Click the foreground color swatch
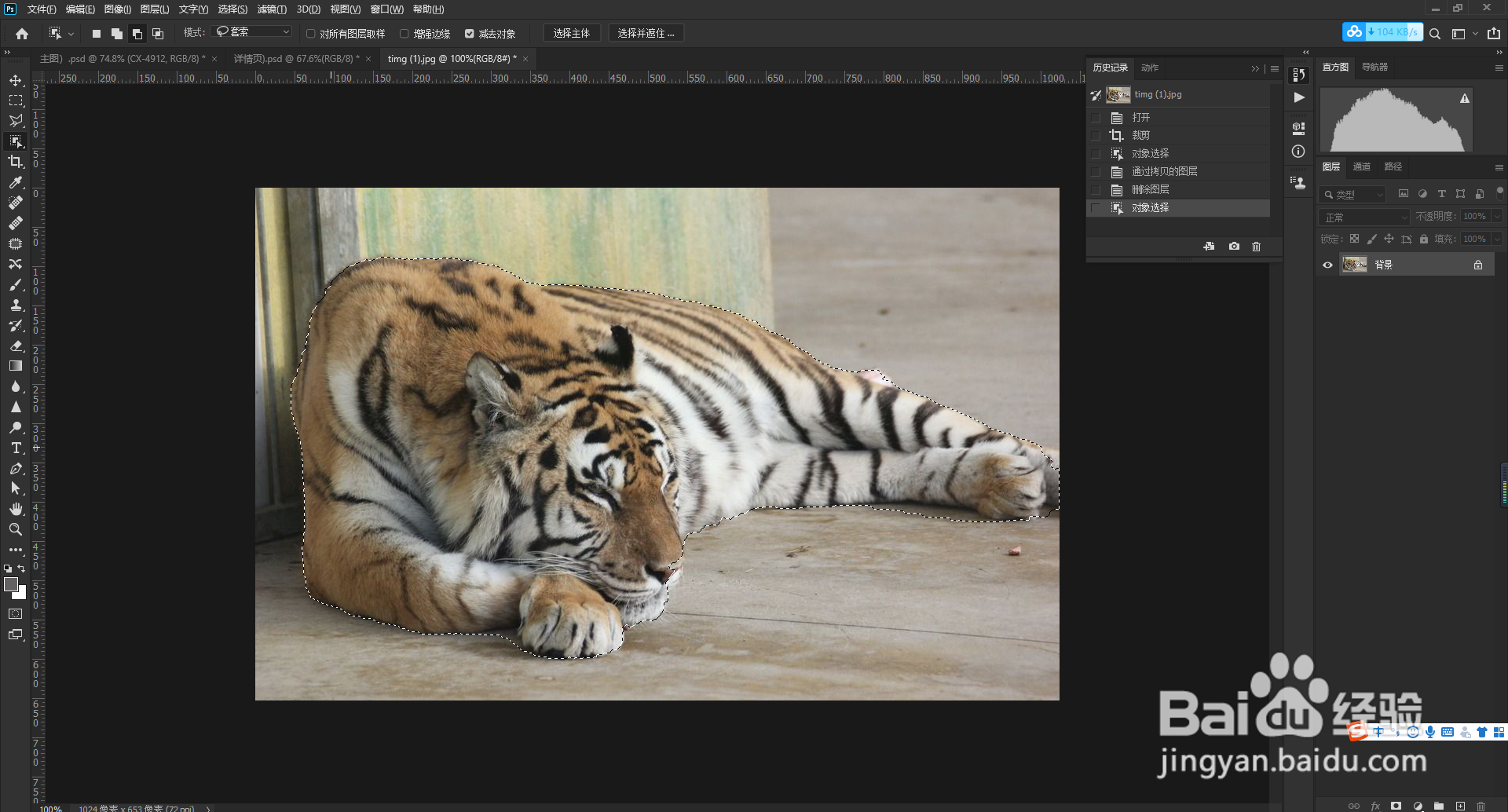Screen dimensions: 1508x812 (x=11, y=584)
